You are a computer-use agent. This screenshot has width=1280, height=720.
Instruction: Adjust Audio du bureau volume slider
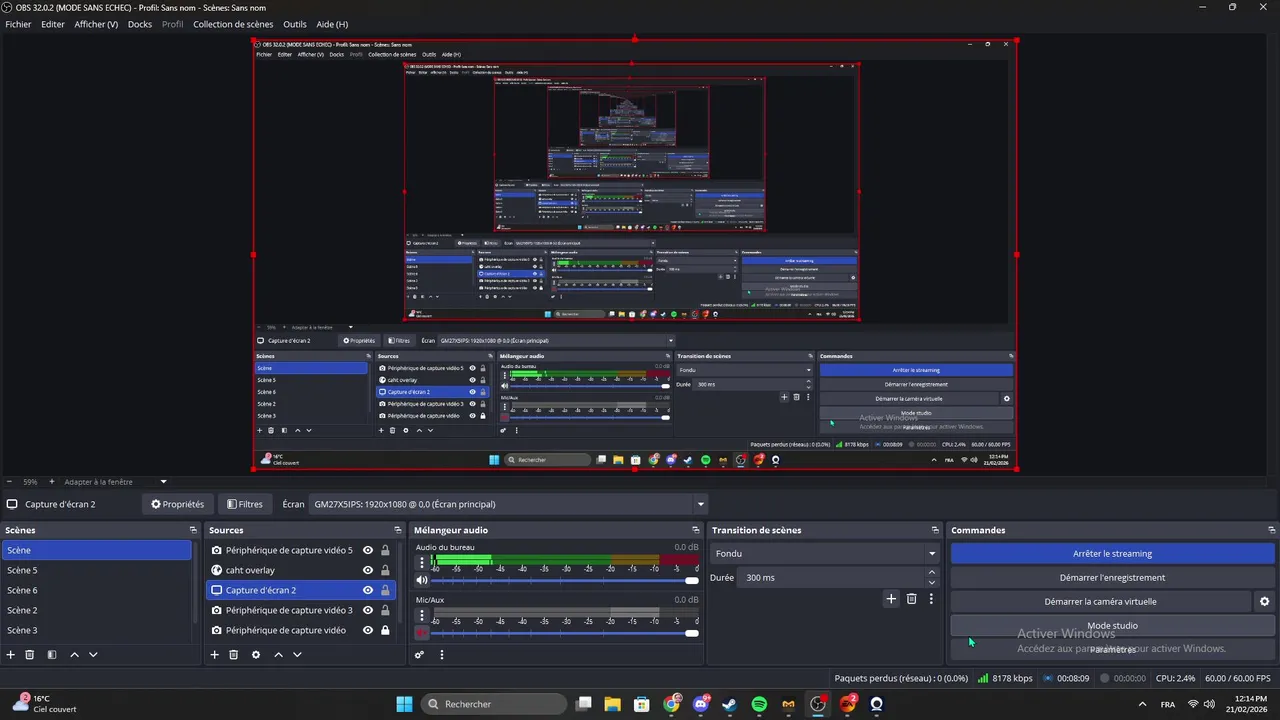tap(565, 580)
